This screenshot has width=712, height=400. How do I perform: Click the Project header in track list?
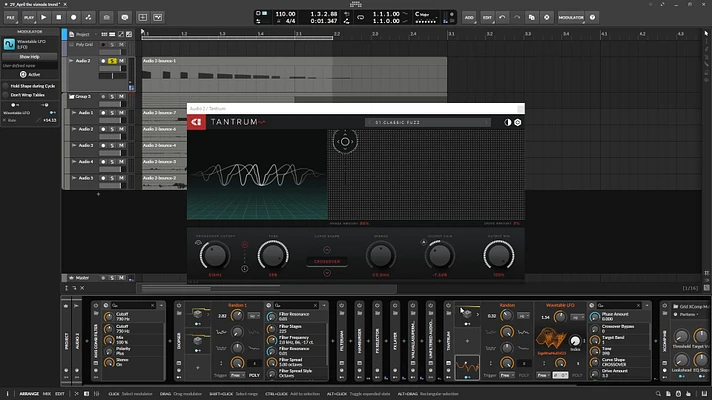pyautogui.click(x=82, y=35)
